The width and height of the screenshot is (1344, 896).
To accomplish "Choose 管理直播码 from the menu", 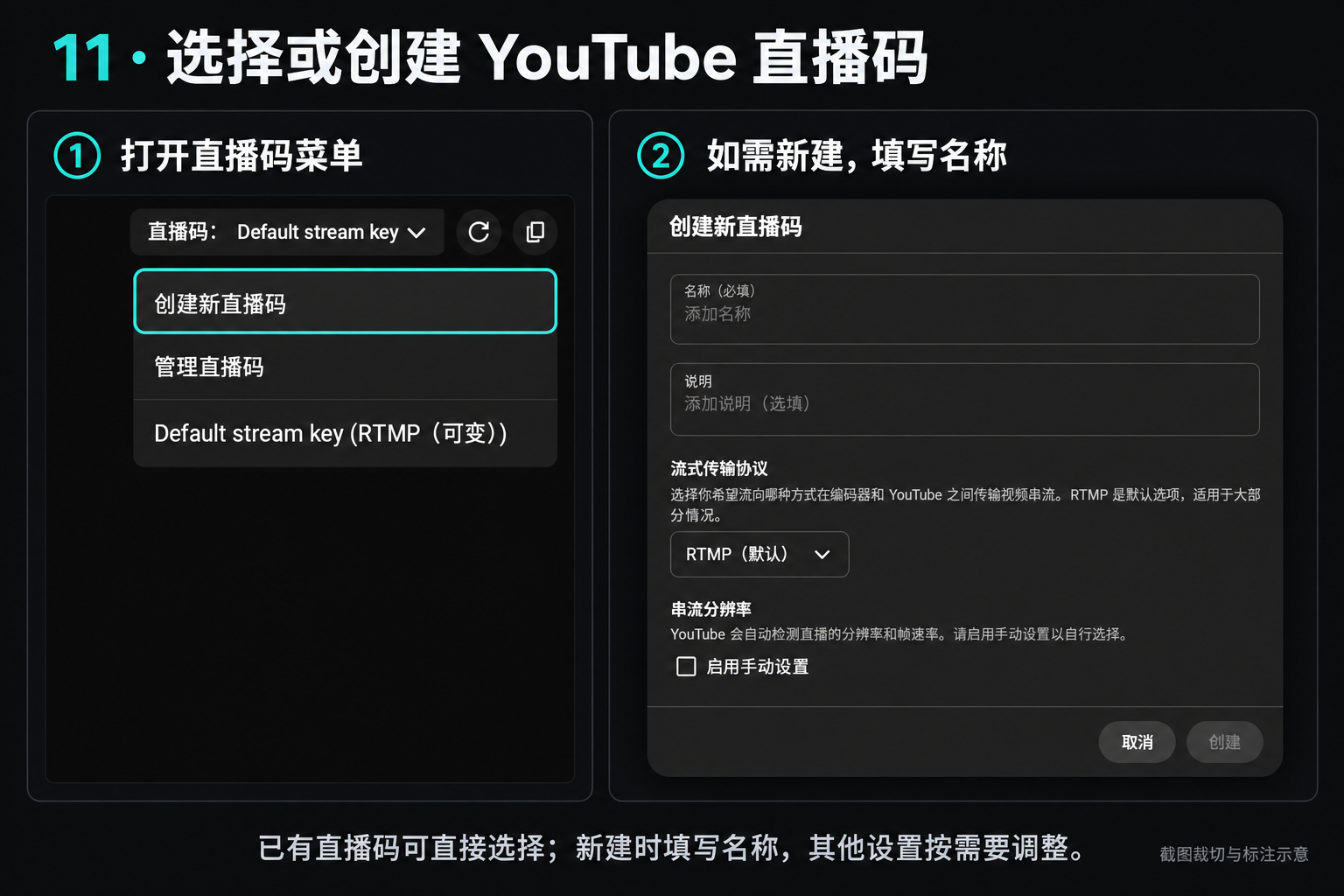I will 345,367.
